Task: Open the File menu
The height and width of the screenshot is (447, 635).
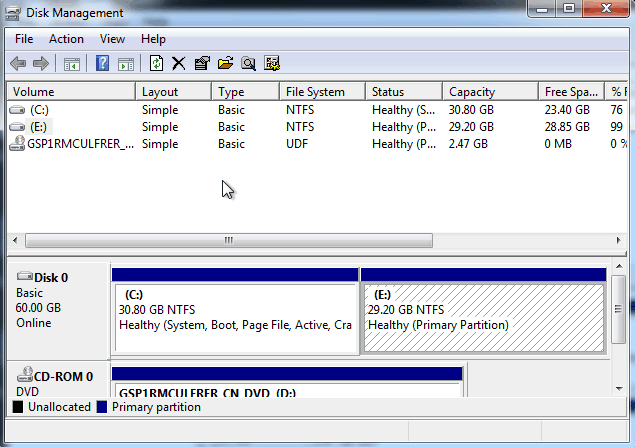Action: pyautogui.click(x=24, y=39)
